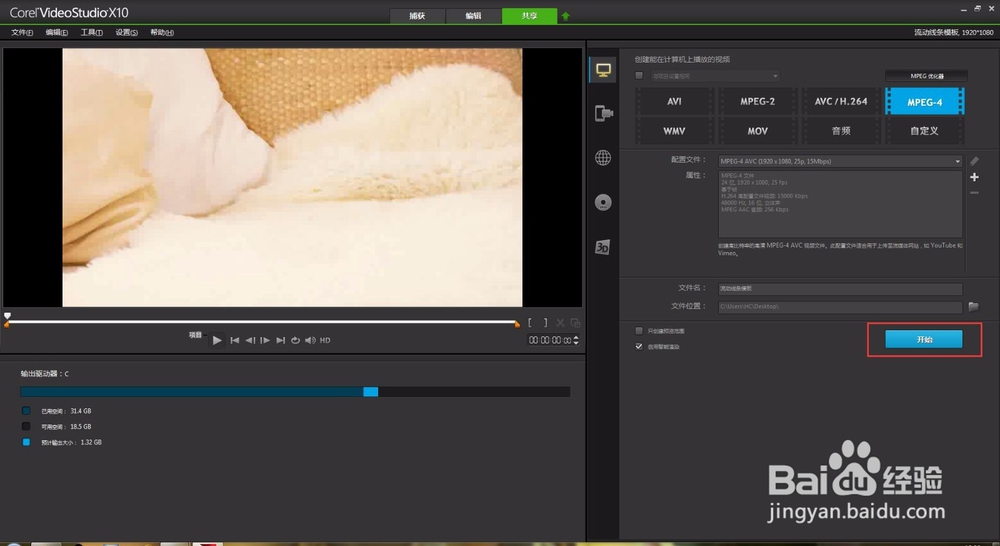Screen dimensions: 1000x546
Task: Click the orange trim marker at right end
Action: [517, 325]
